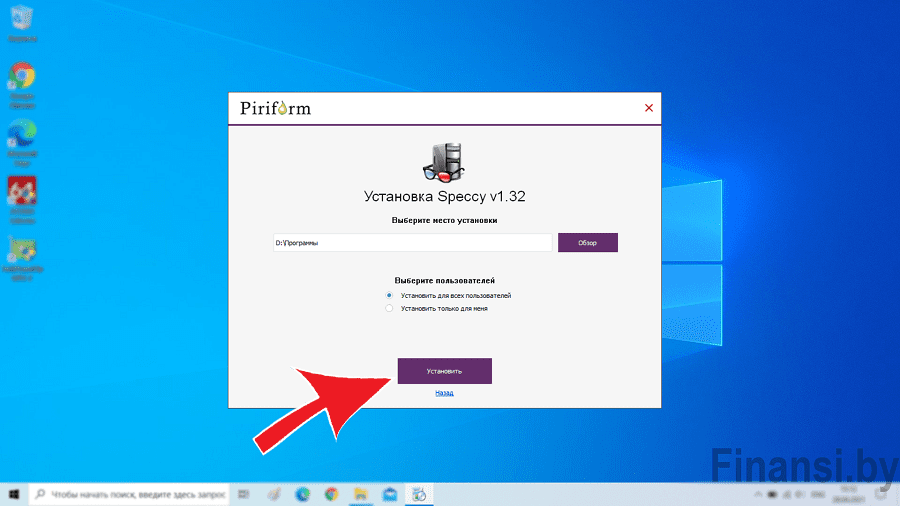
Task: Open Microsoft Edge from the taskbar
Action: (x=302, y=494)
